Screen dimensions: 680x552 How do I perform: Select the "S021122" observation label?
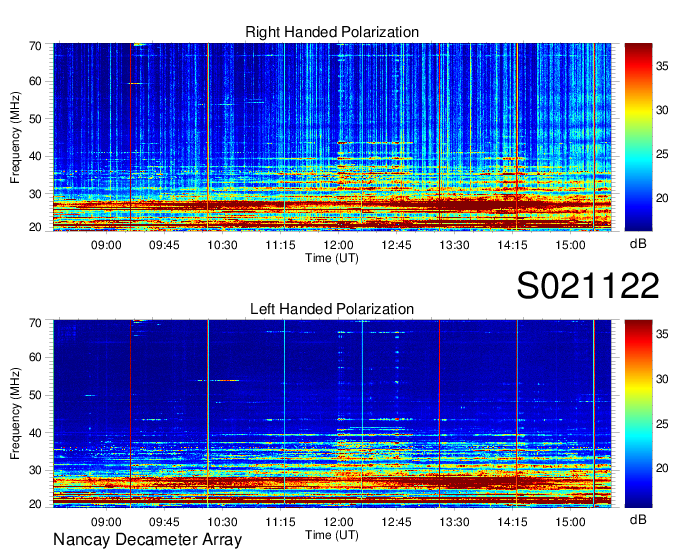click(x=588, y=286)
